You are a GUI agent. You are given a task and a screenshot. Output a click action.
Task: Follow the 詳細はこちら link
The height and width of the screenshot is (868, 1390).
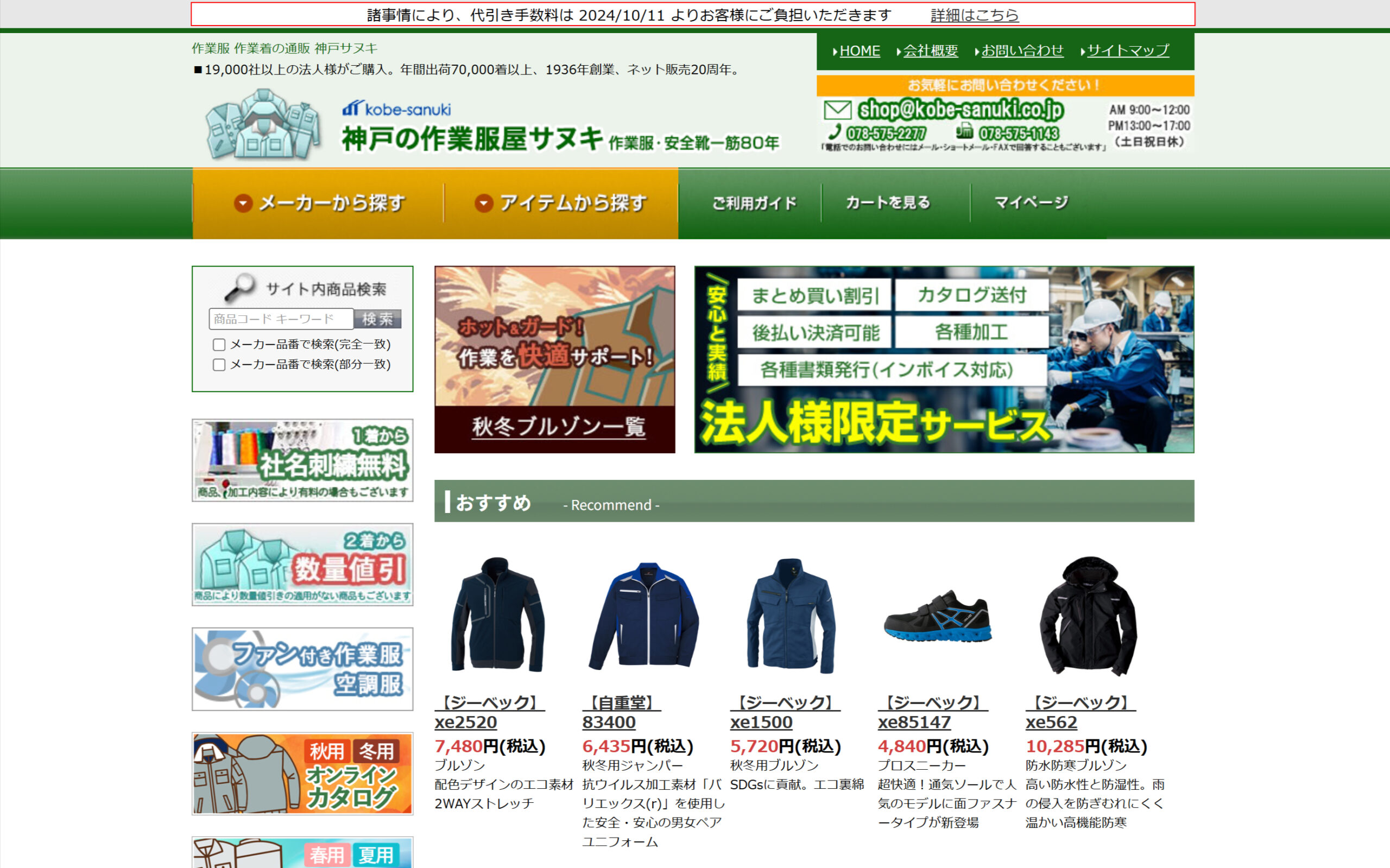[x=974, y=15]
